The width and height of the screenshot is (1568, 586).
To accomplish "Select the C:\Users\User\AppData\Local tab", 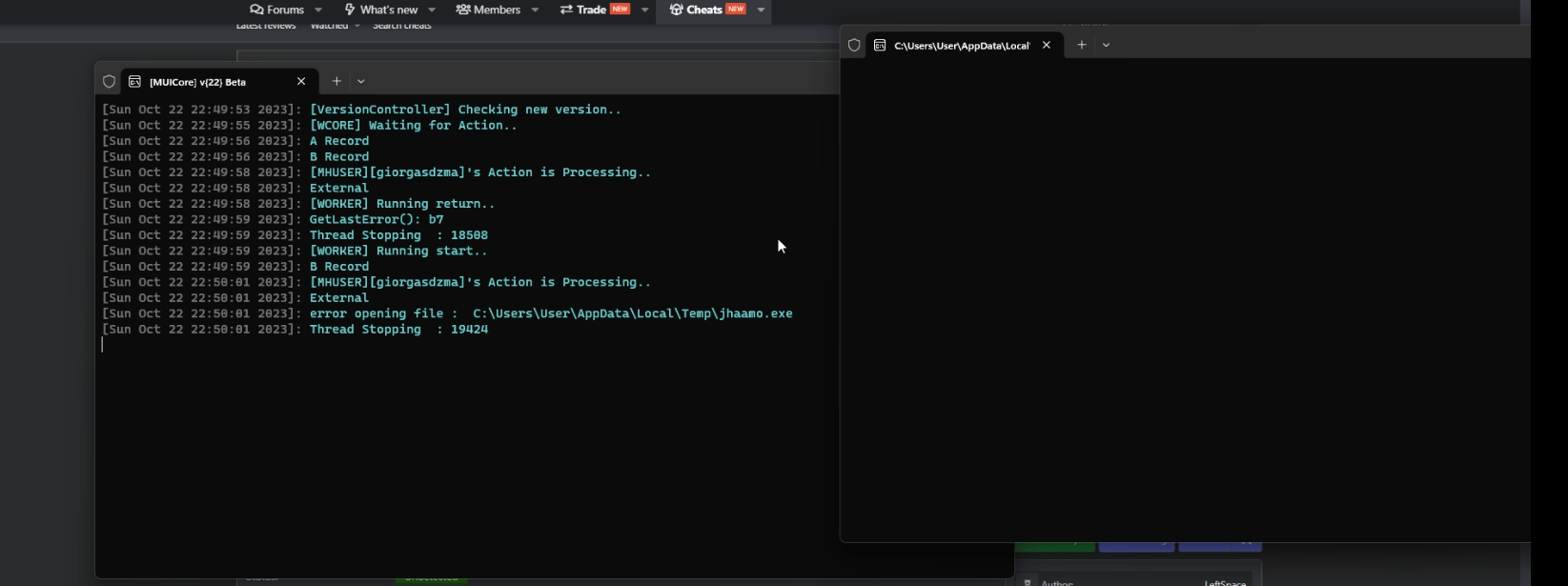I will tap(963, 45).
